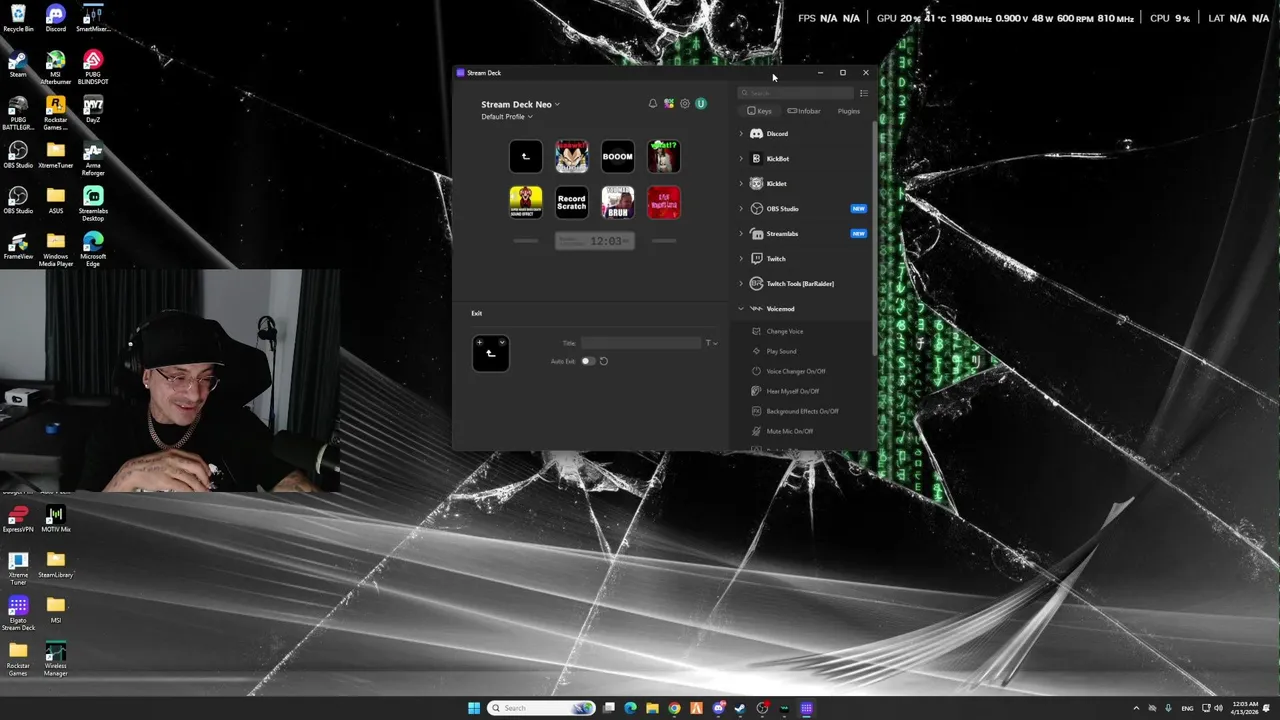Viewport: 1280px width, 720px height.
Task: Click the plus icon on the key preview
Action: (x=479, y=343)
